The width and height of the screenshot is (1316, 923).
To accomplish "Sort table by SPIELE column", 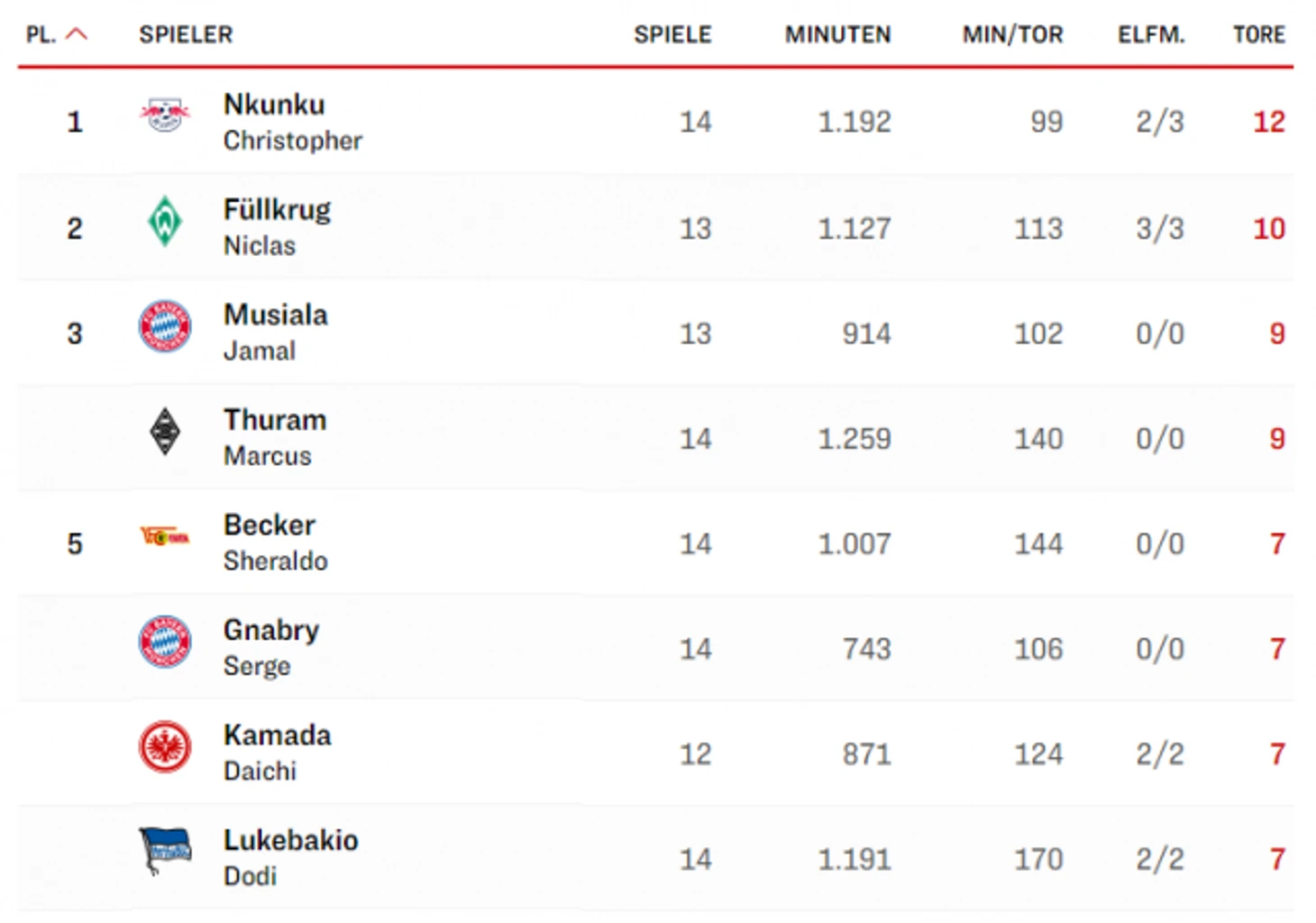I will click(672, 34).
